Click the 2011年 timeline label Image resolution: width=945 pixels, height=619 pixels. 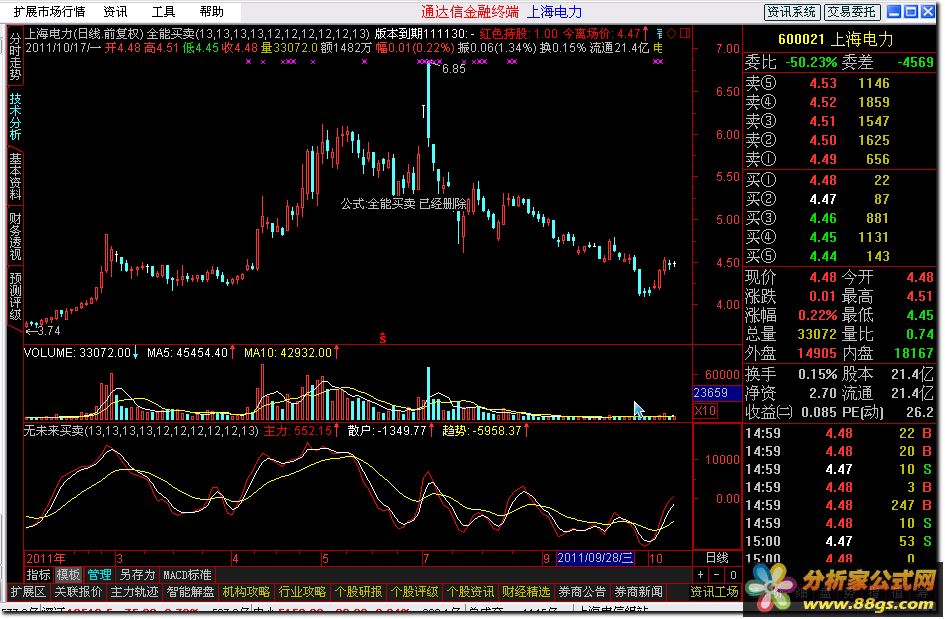[45, 558]
